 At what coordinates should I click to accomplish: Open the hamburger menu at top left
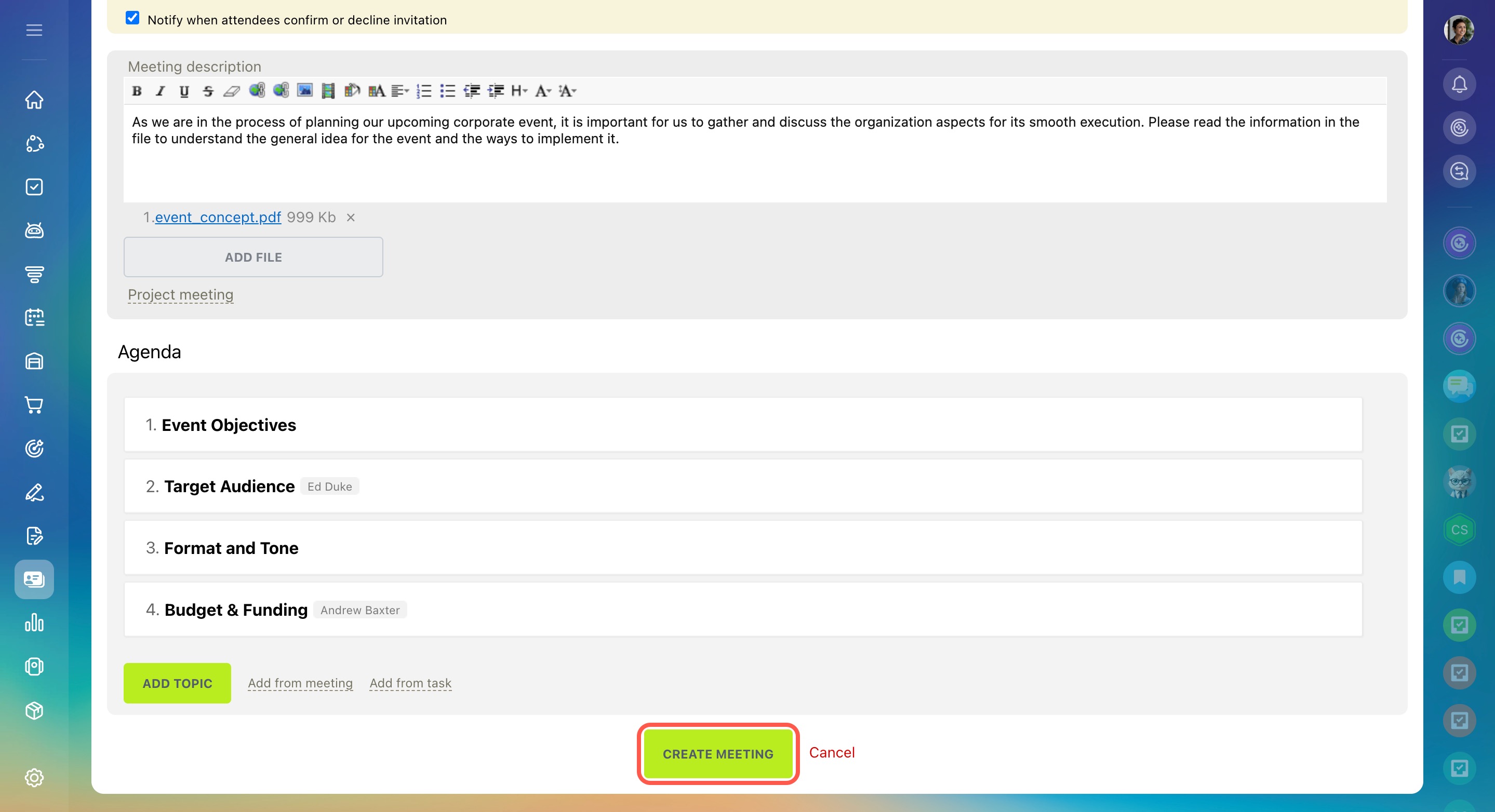pos(34,30)
